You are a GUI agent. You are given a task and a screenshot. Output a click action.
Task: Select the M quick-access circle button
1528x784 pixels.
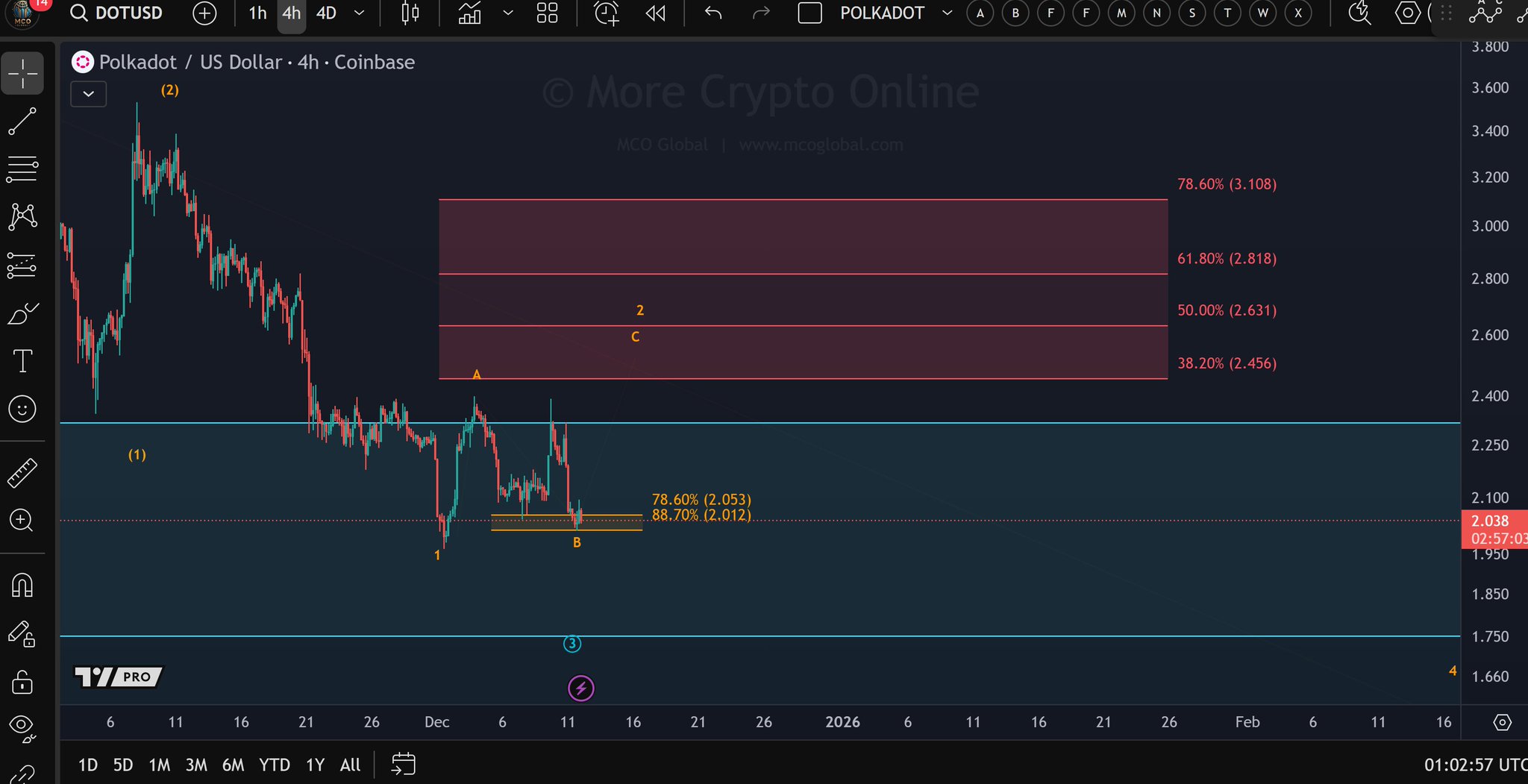tap(1121, 13)
